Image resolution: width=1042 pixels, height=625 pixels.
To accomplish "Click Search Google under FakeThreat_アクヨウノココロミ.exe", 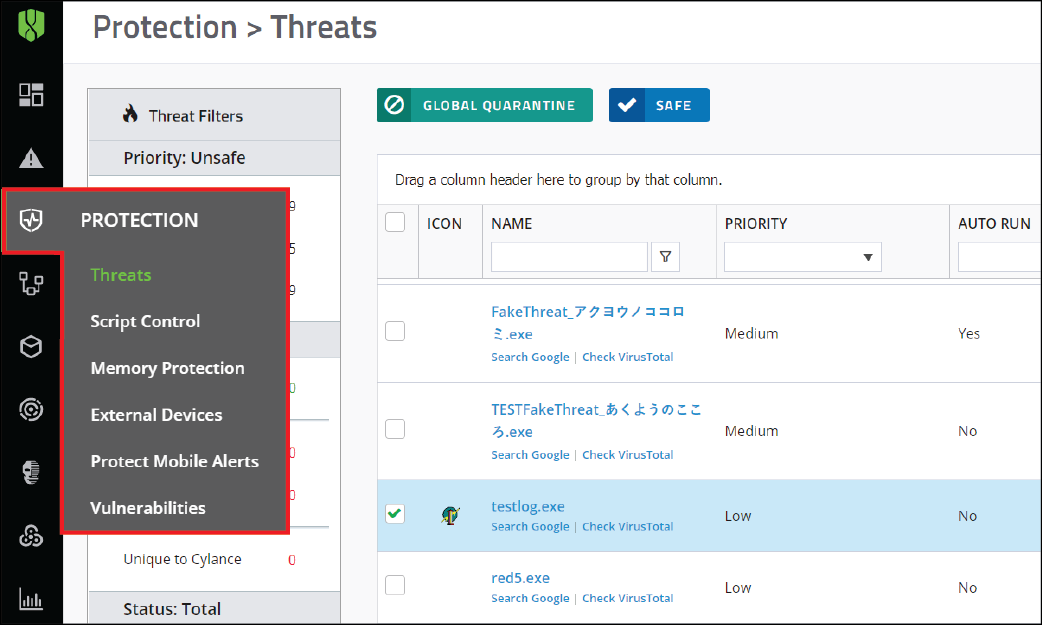I will tap(530, 357).
